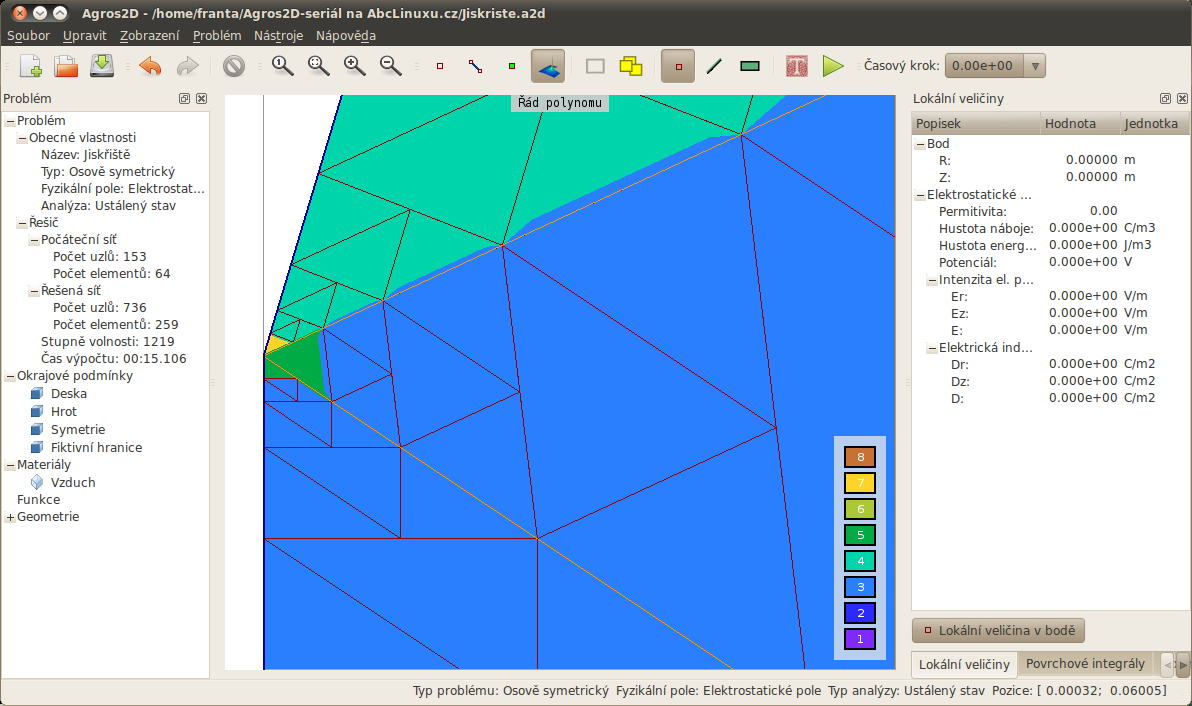Click the Lokální veličina v bodě button
1192x706 pixels.
998,630
